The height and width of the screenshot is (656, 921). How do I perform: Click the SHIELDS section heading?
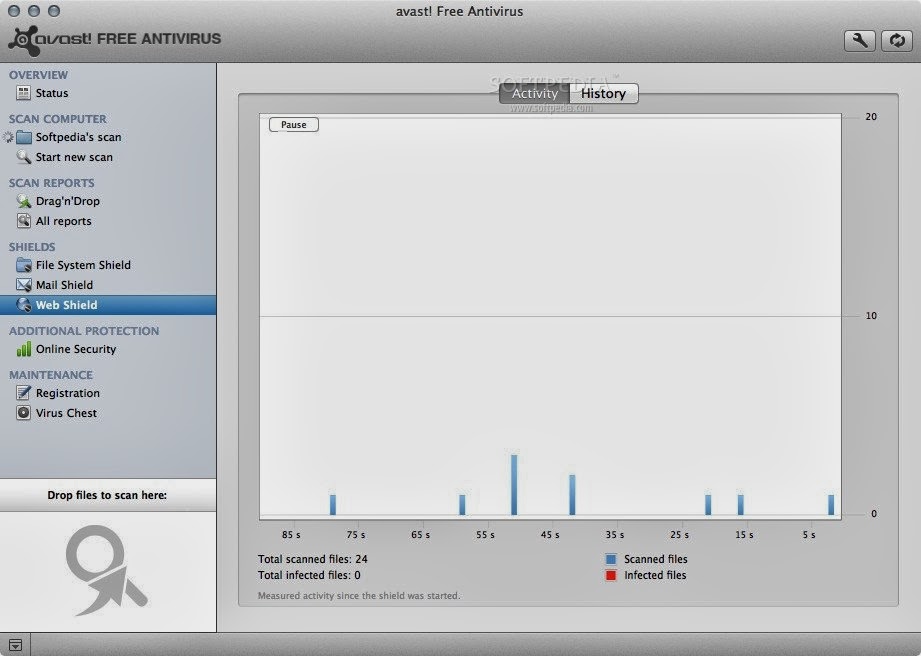click(x=32, y=247)
